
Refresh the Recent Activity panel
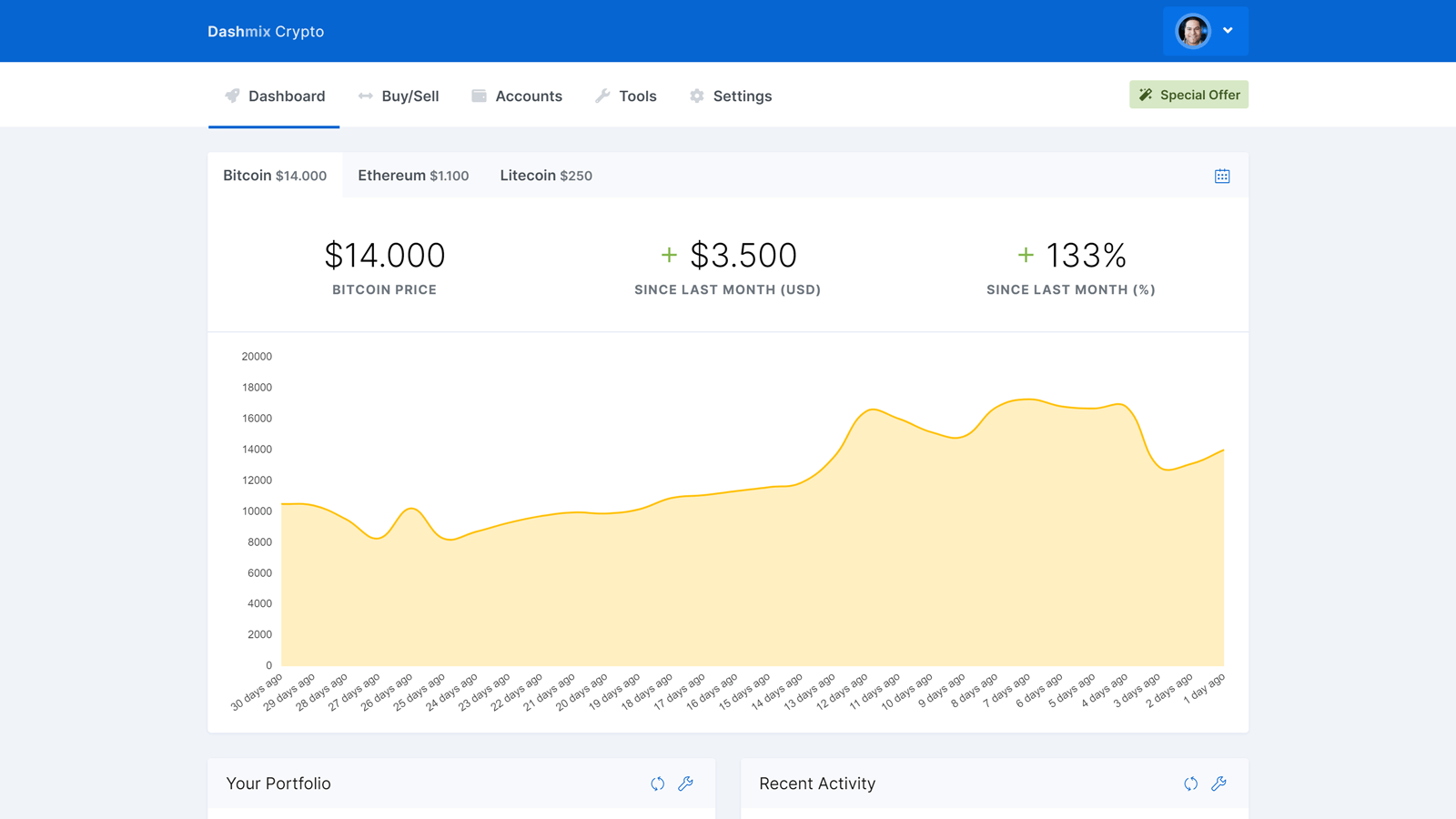[1190, 784]
